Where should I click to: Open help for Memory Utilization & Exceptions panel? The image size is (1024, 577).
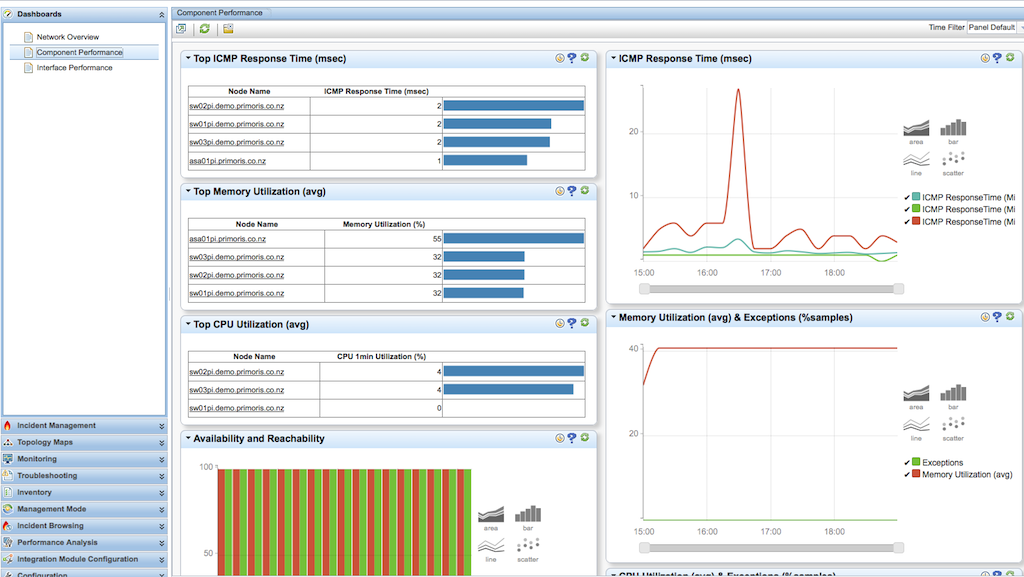pos(997,317)
